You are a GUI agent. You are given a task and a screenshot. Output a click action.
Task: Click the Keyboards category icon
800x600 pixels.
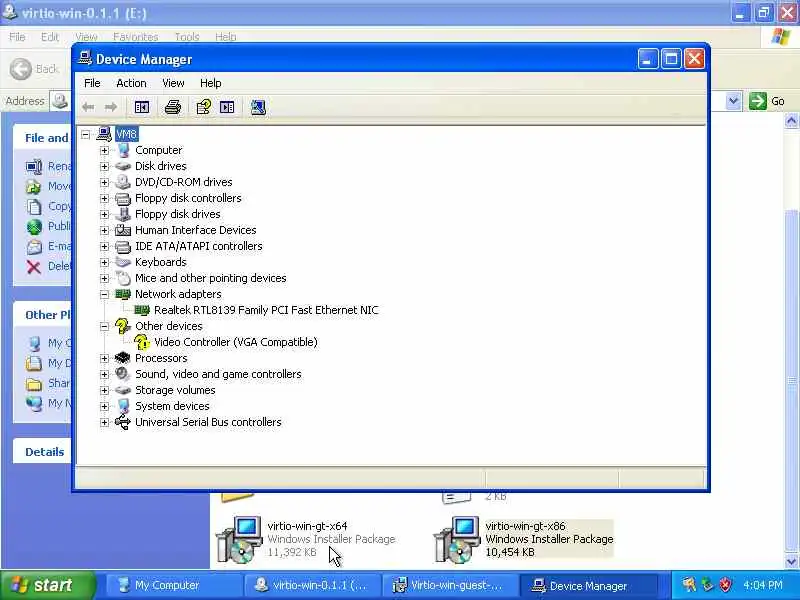click(x=123, y=262)
